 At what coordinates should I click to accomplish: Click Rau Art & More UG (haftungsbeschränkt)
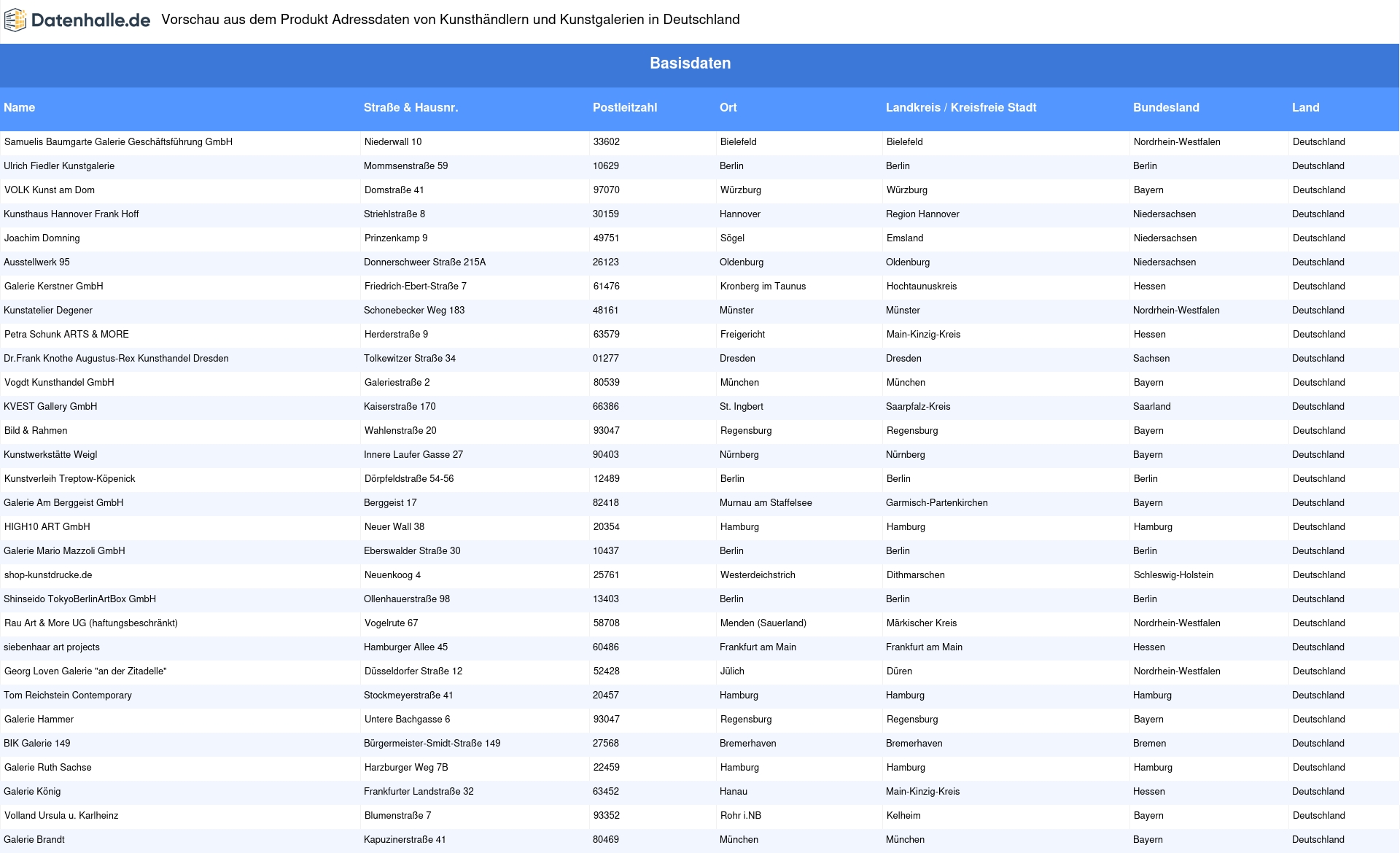tap(91, 623)
